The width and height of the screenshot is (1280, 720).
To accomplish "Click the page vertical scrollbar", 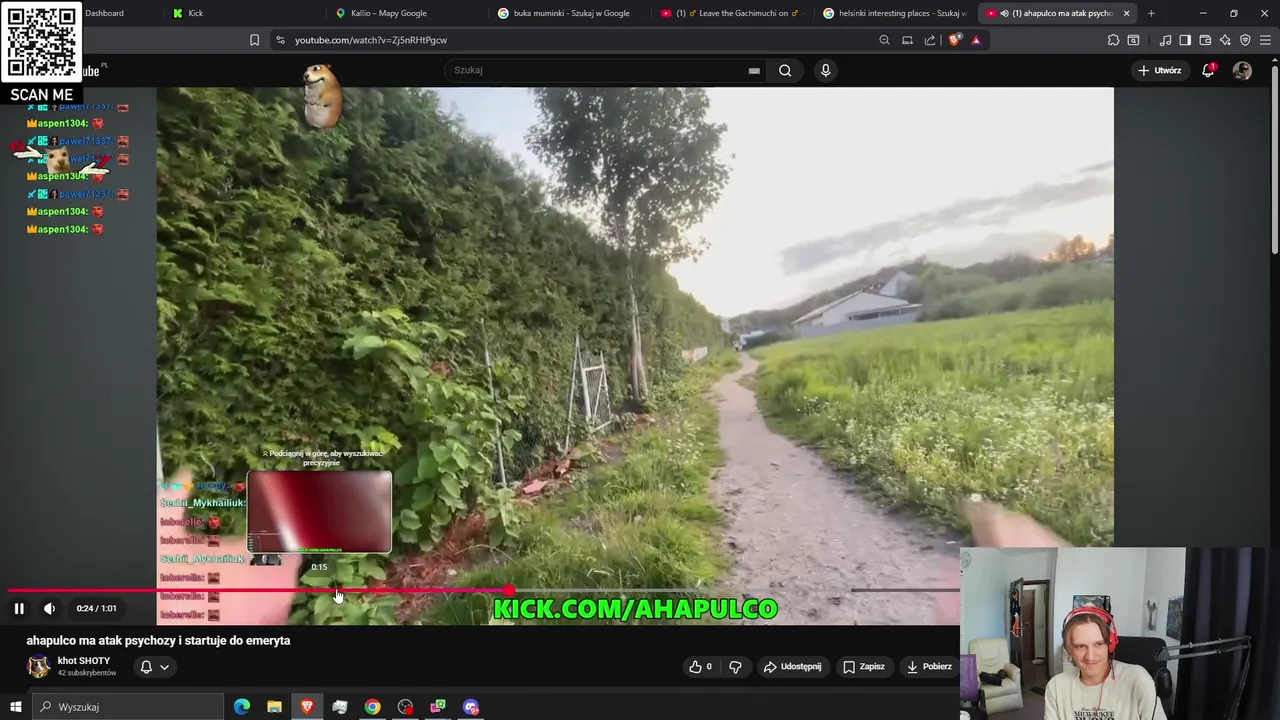I will pos(1274,160).
